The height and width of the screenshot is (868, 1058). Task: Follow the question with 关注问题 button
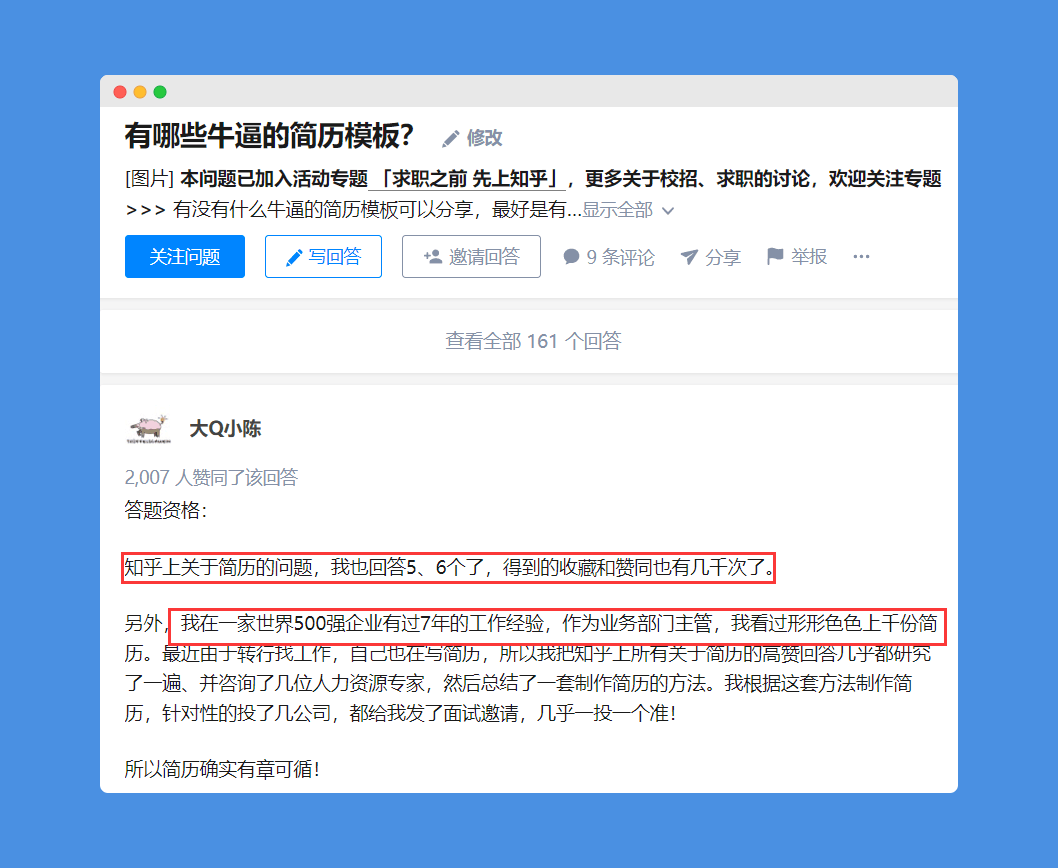[x=185, y=256]
